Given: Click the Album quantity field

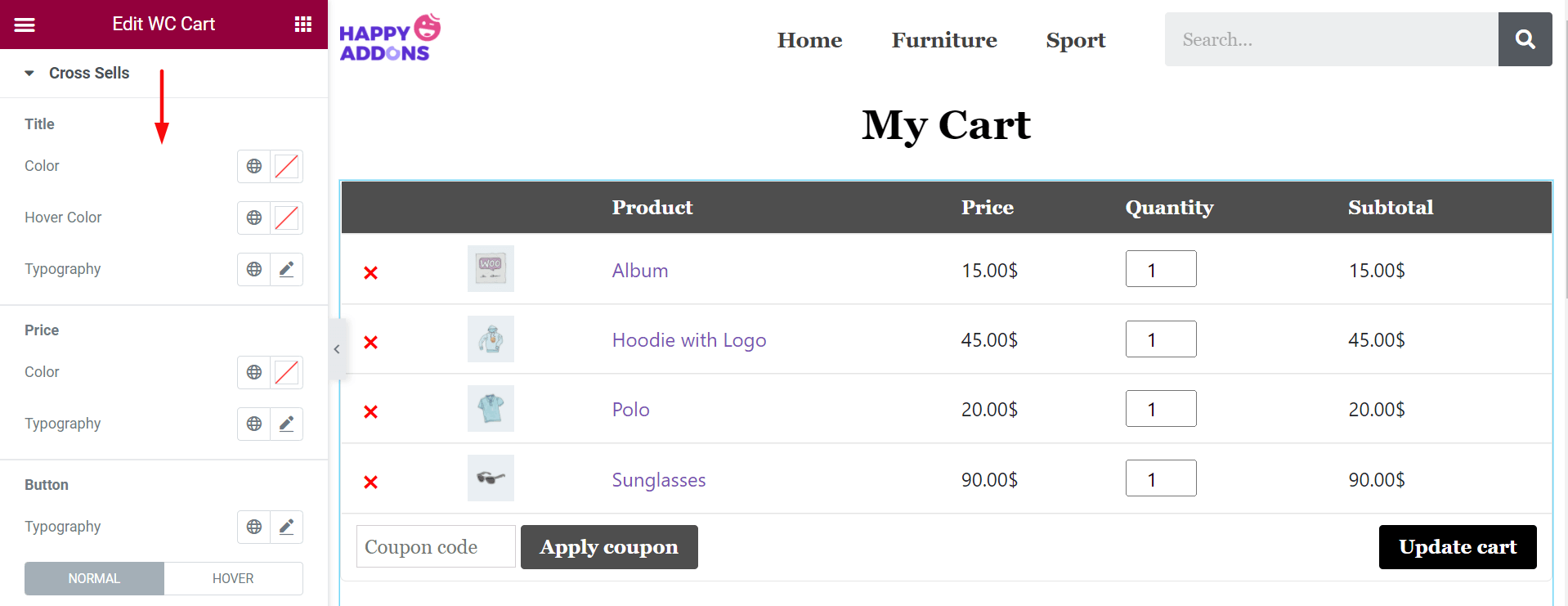Looking at the screenshot, I should click(x=1161, y=268).
